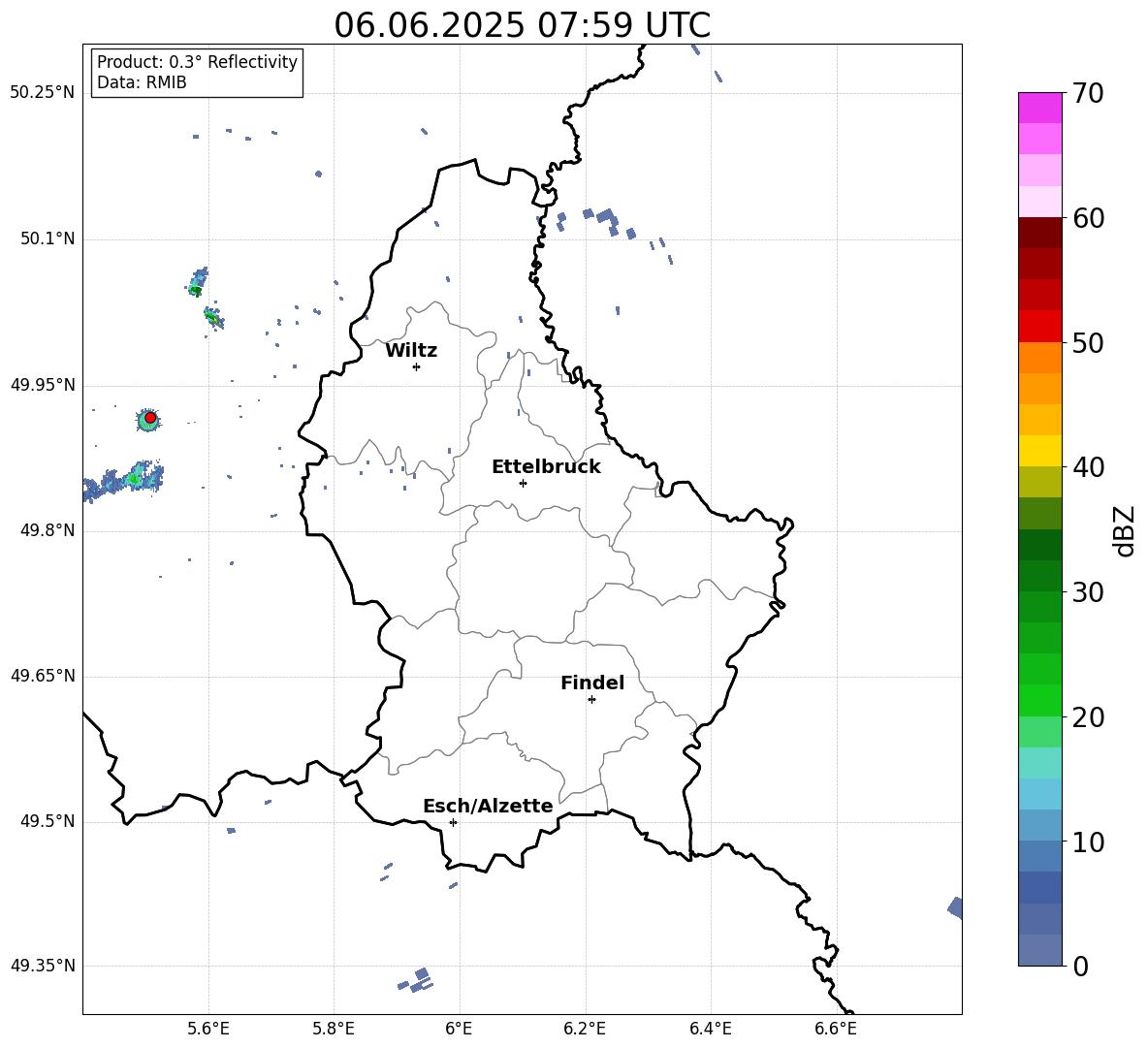Click the colorbar tick label 20

1088,717
